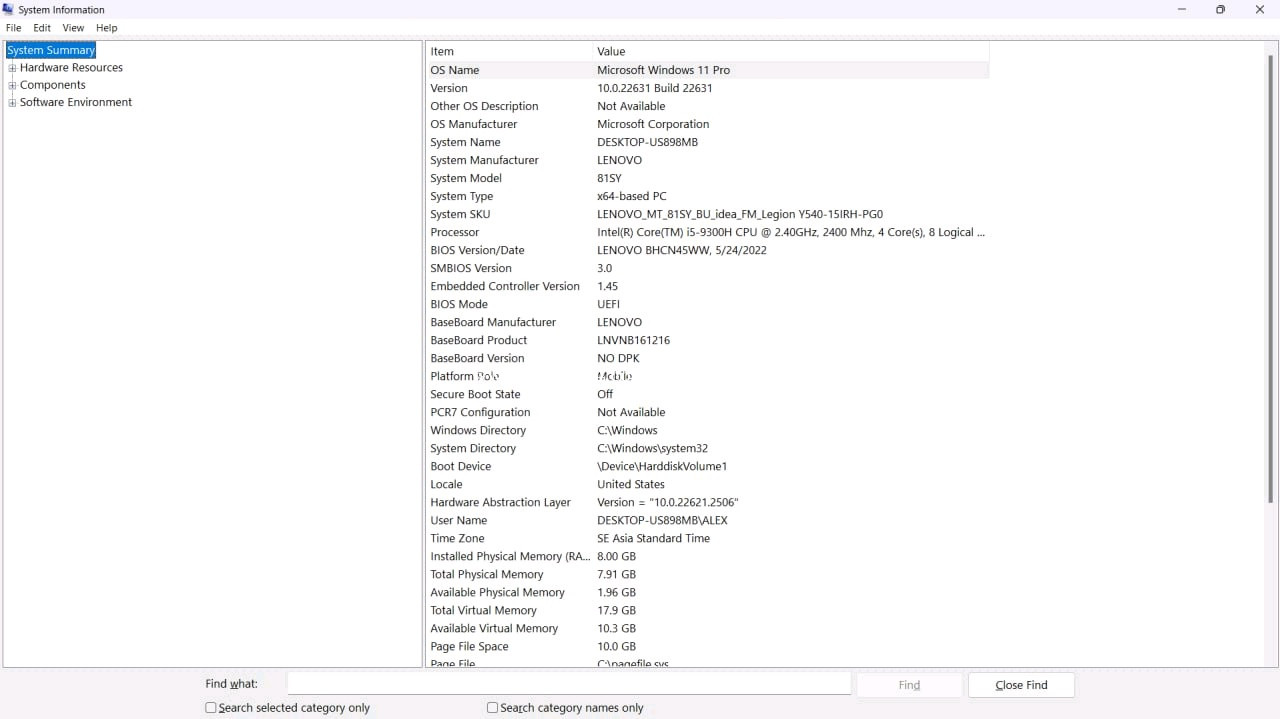Select the Installed Physical Memory row
The width and height of the screenshot is (1280, 719).
click(x=708, y=556)
